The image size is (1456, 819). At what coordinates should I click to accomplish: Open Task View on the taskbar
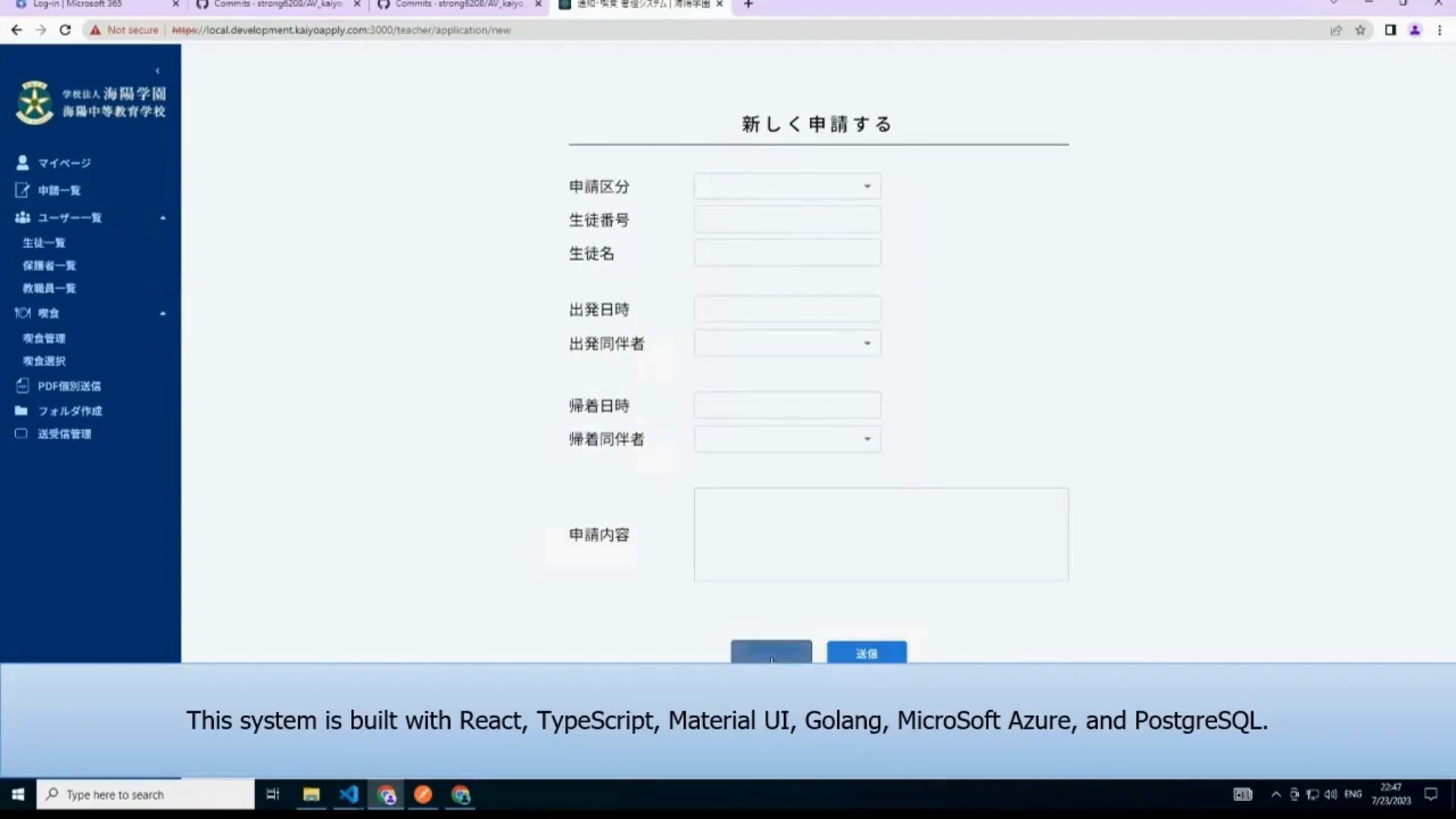tap(273, 794)
